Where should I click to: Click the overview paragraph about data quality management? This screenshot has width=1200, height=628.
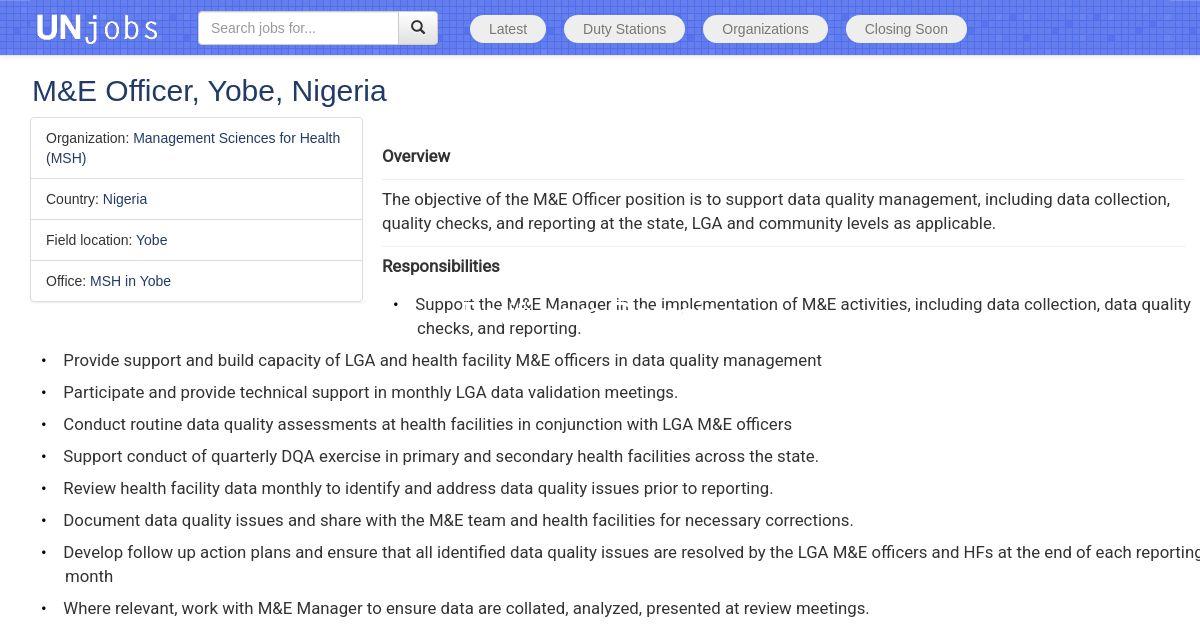(776, 211)
